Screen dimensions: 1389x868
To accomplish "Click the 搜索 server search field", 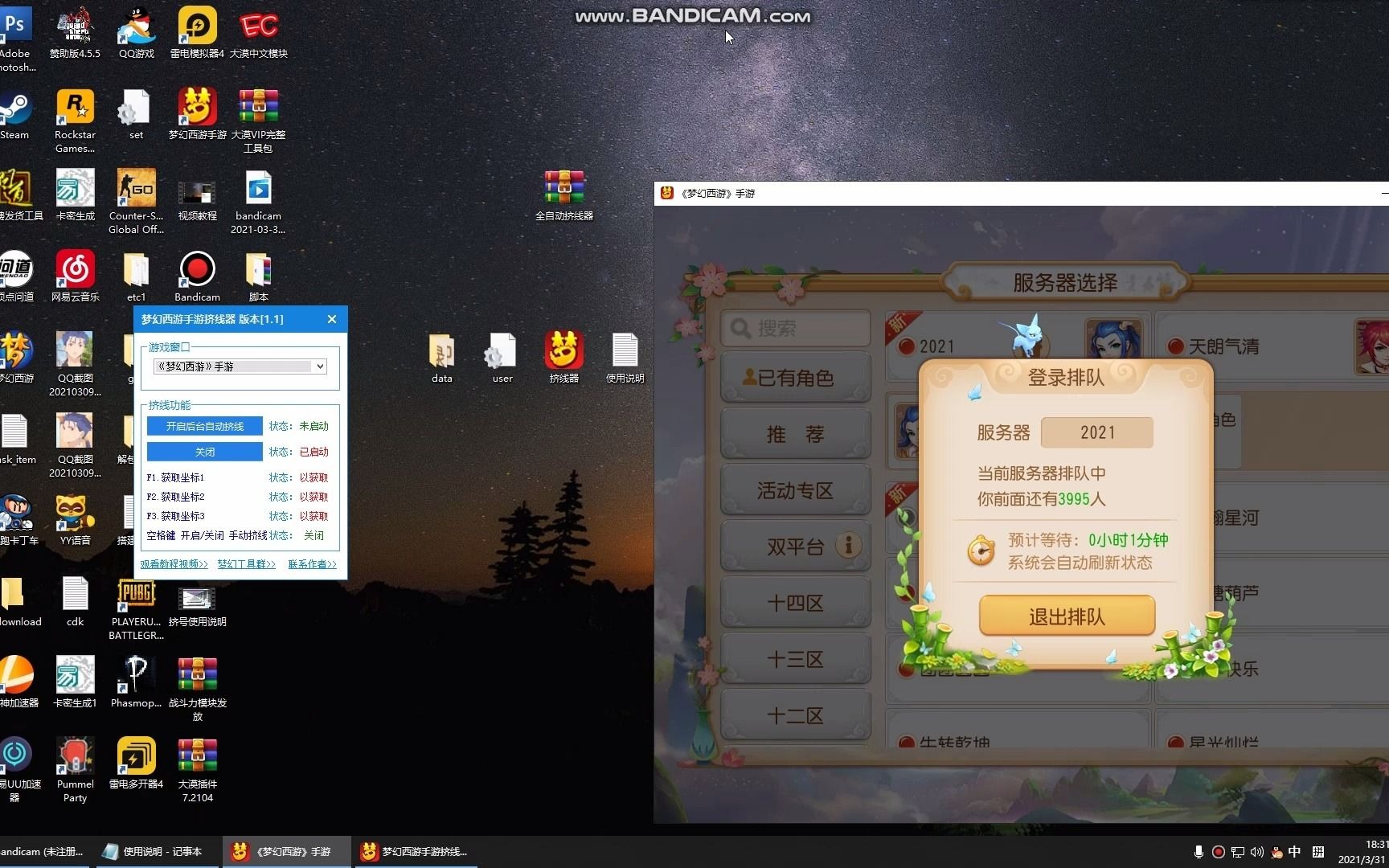I will [796, 328].
